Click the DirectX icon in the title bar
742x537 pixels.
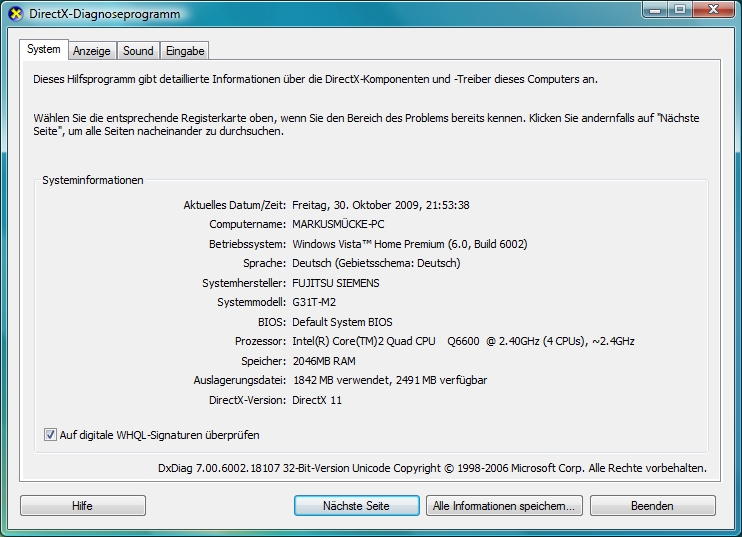15,13
